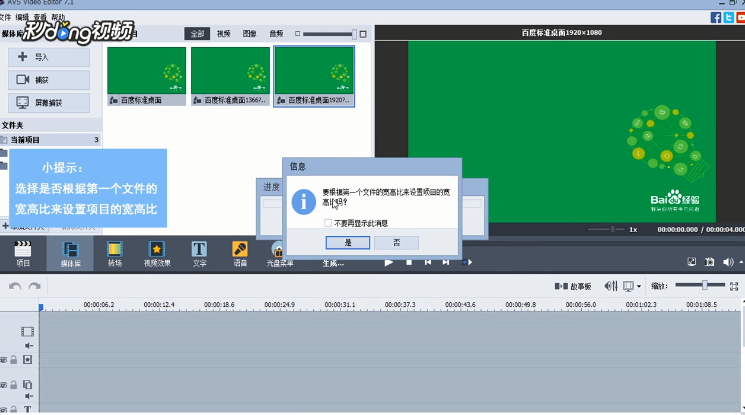Select the 百度标准桌面1920 media thumbnail
745x415 pixels.
[314, 76]
